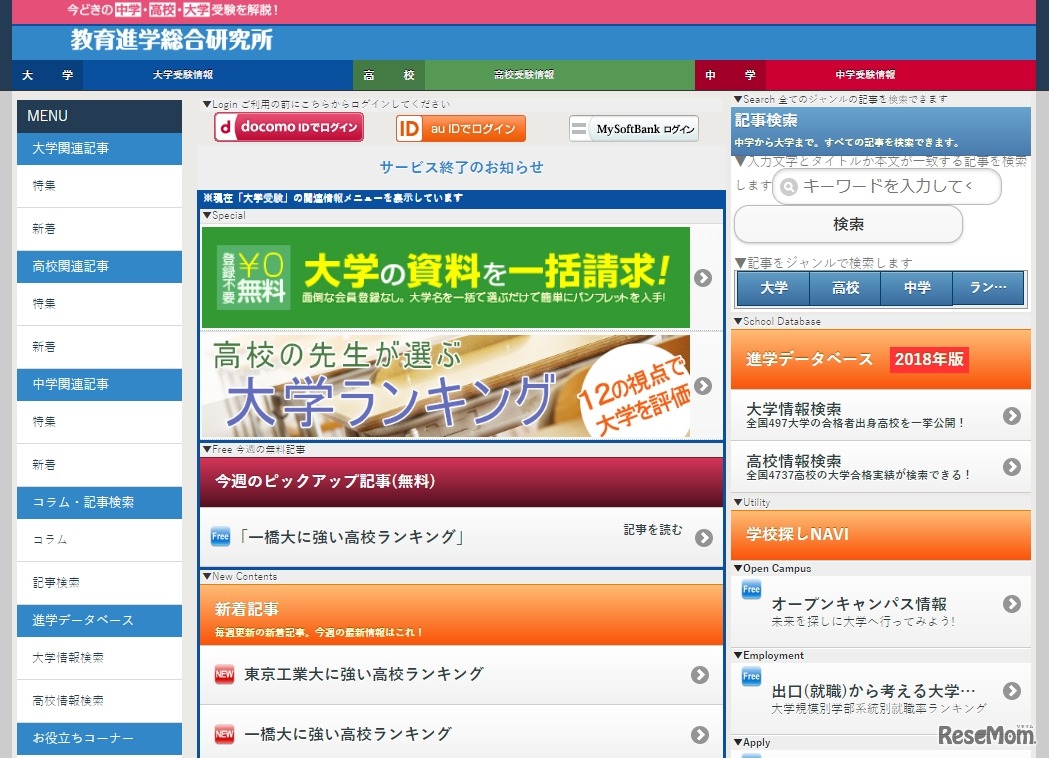The width and height of the screenshot is (1049, 758).
Task: Click the 教育進学総合研究所 site title
Action: (172, 39)
